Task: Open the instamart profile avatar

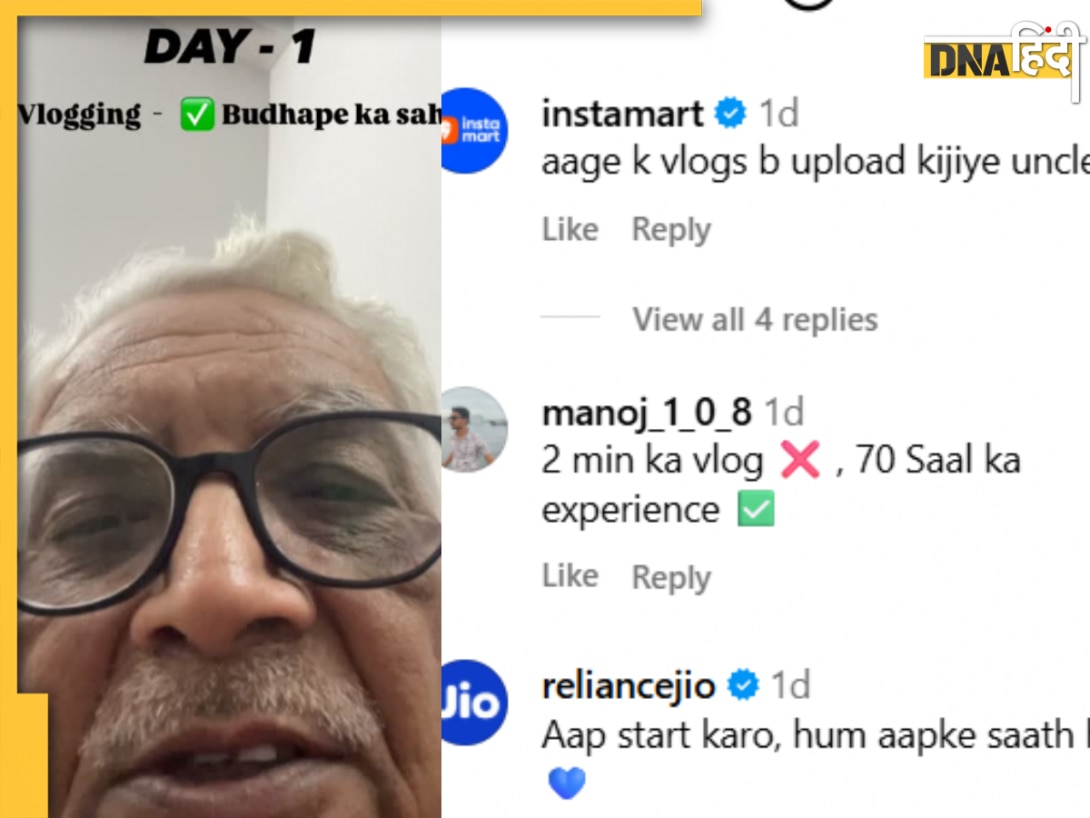Action: tap(474, 130)
